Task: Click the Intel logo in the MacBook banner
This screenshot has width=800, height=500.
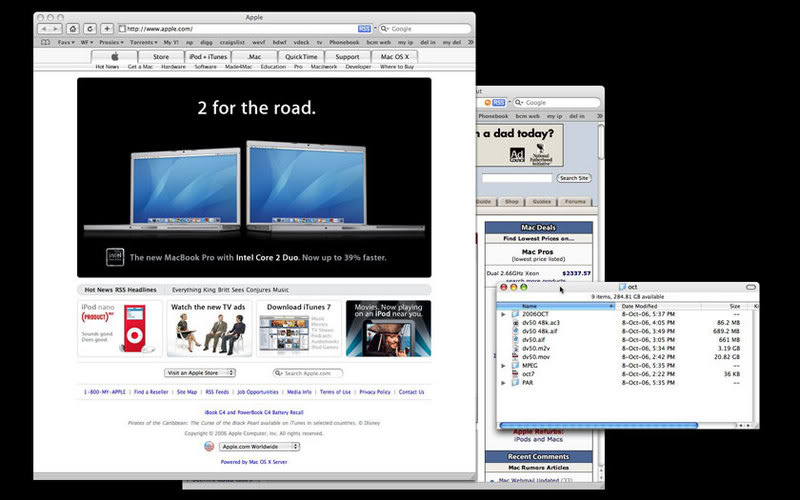Action: pyautogui.click(x=115, y=257)
